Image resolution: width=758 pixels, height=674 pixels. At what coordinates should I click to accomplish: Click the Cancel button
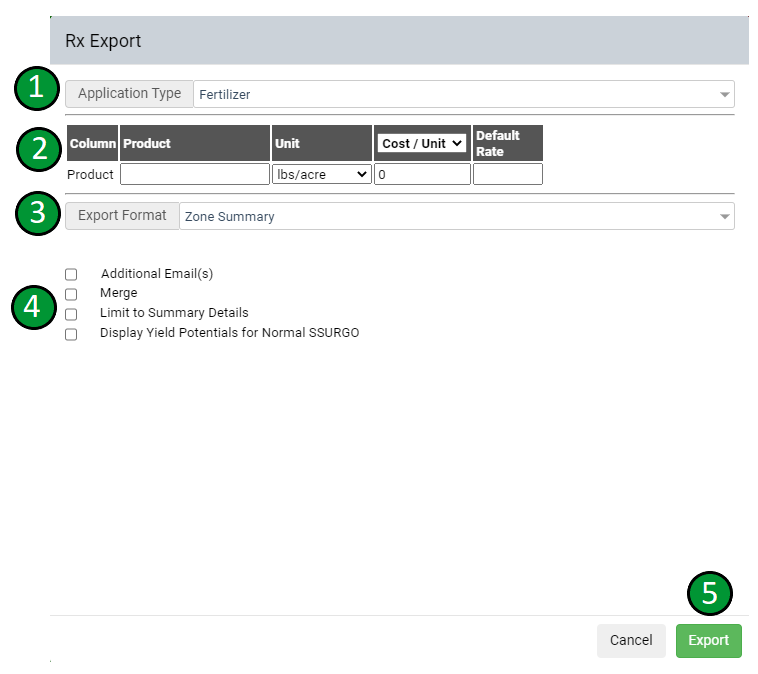pyautogui.click(x=631, y=641)
